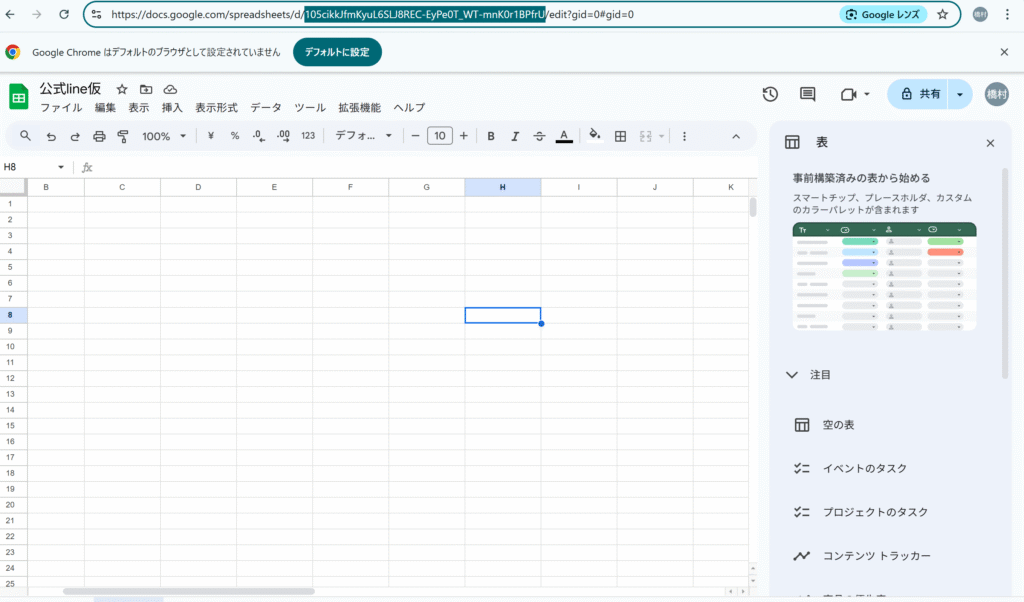
Task: Click the search magnifier in toolbar
Action: pos(26,136)
